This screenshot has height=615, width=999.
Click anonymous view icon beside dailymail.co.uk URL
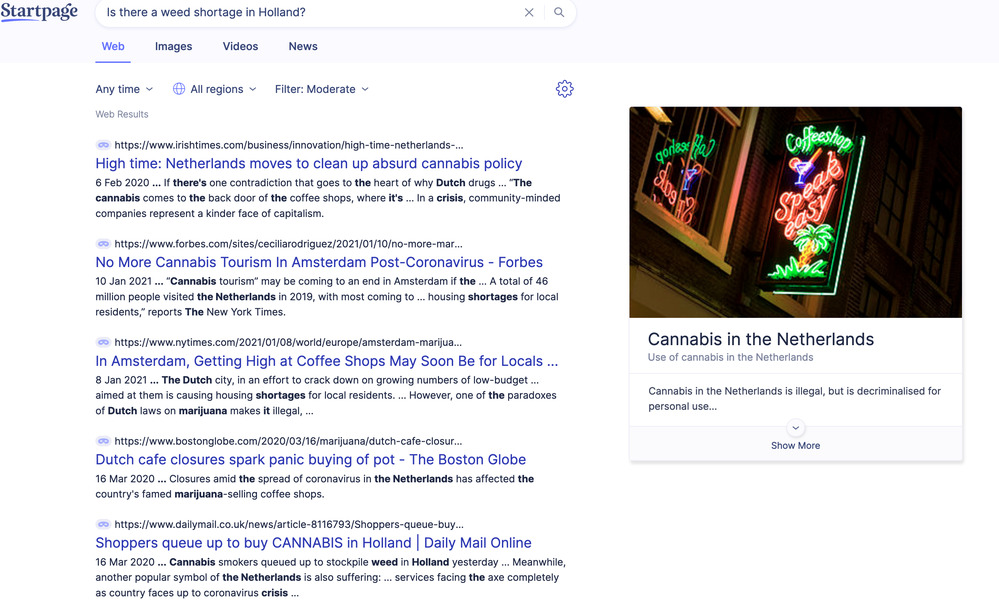pyautogui.click(x=103, y=524)
